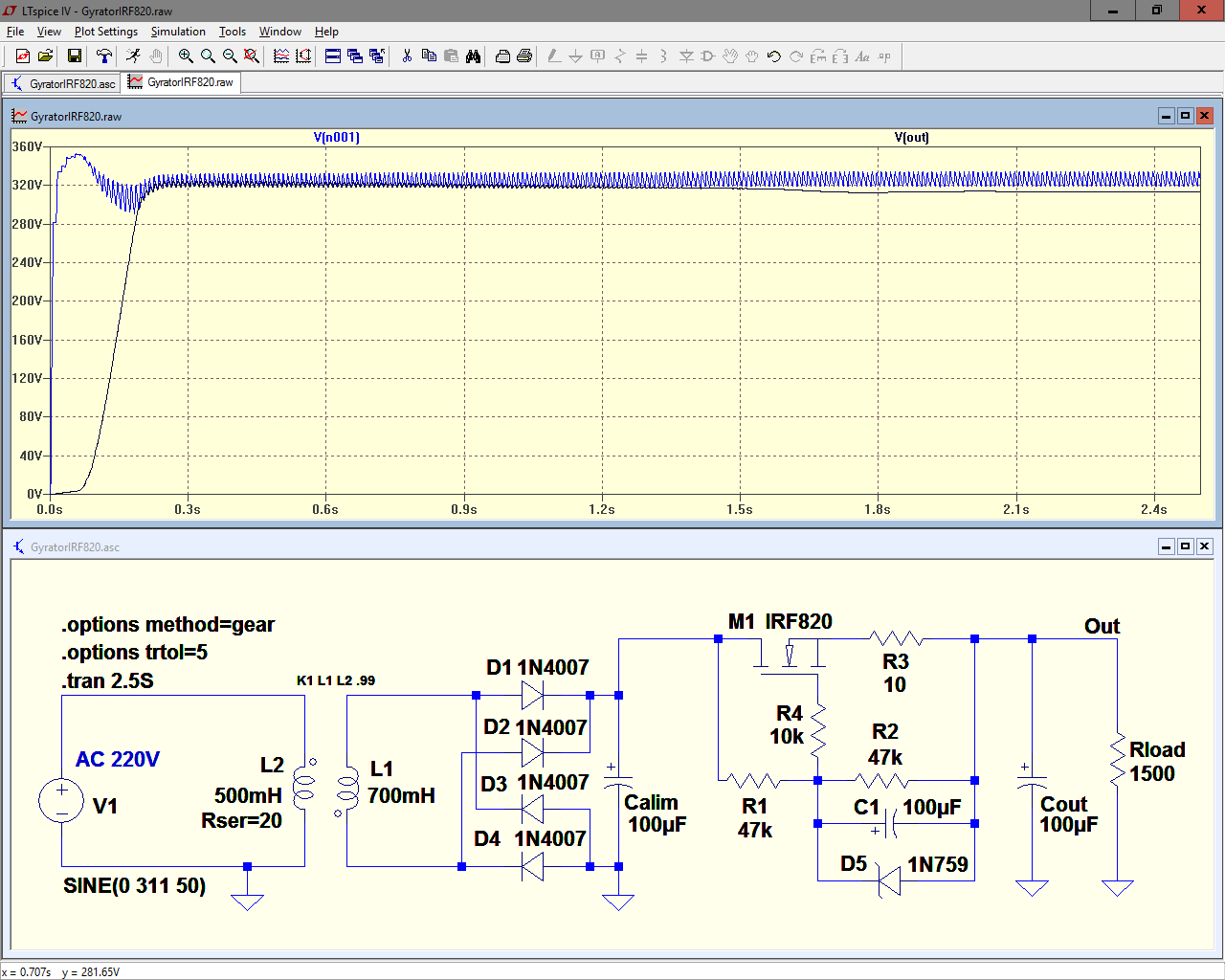Open Find with the binoculars icon
Viewport: 1225px width, 980px height.
(473, 56)
